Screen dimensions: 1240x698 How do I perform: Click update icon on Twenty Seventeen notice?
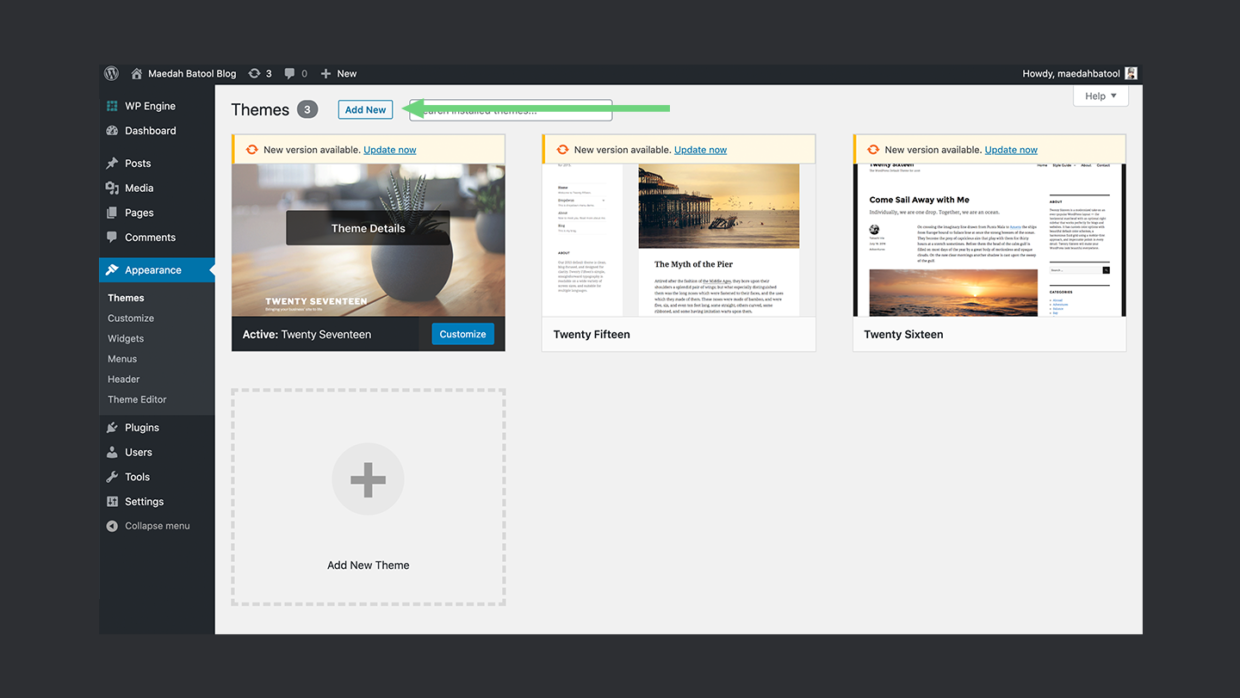252,150
